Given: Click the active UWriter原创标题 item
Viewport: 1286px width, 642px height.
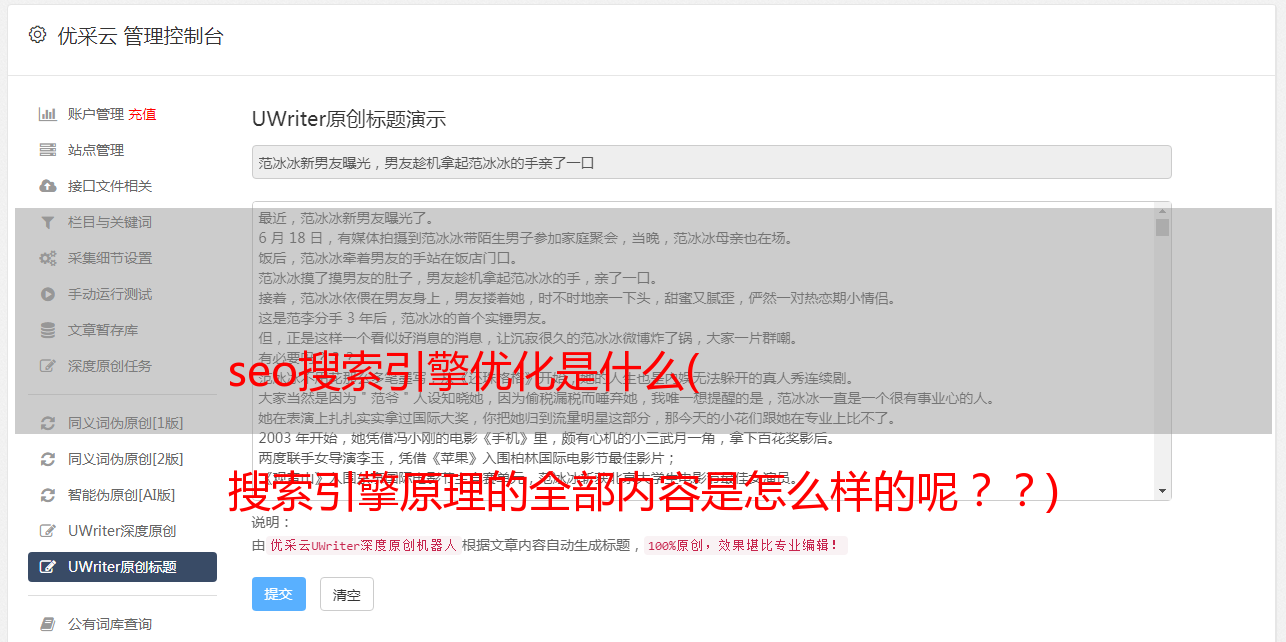Looking at the screenshot, I should [122, 567].
